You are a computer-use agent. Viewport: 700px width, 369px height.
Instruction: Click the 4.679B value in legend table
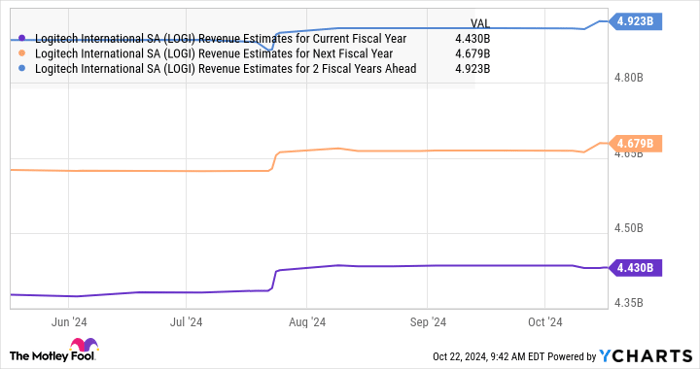tap(472, 54)
